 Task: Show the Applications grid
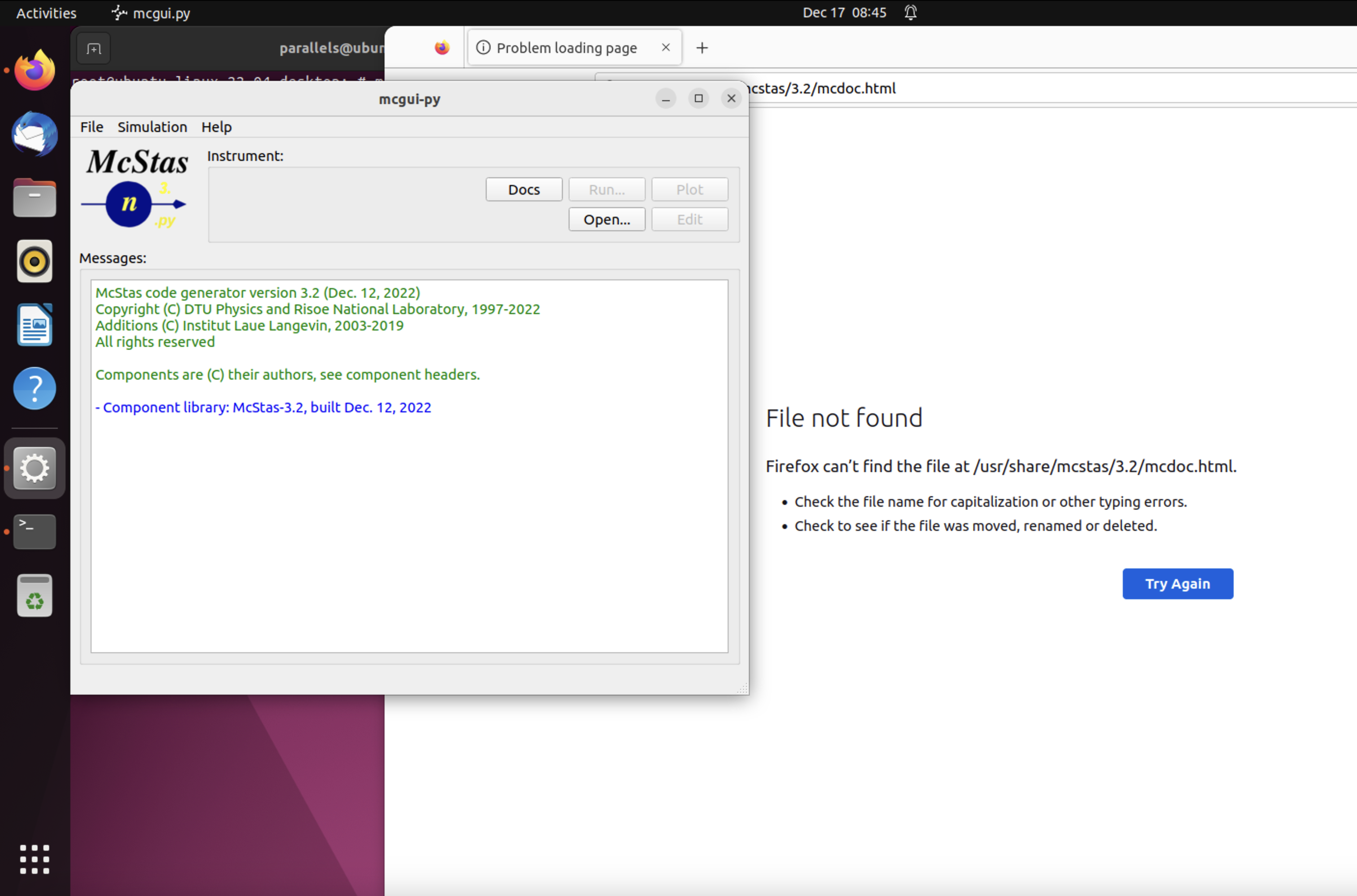[34, 859]
